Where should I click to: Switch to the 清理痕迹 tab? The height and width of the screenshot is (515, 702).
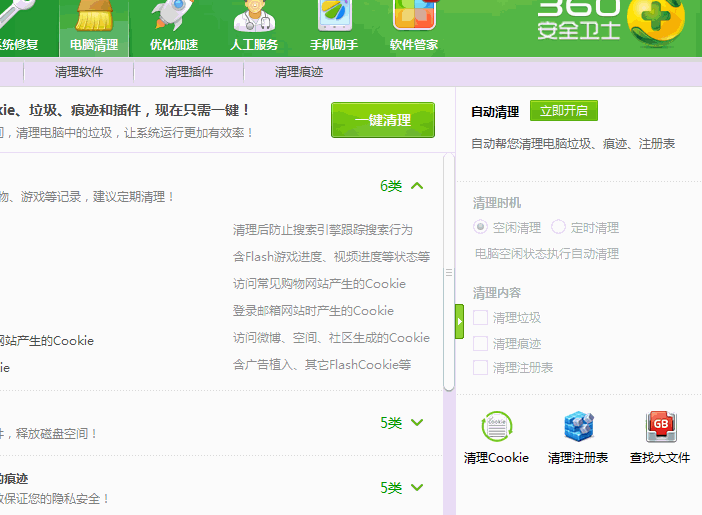[x=299, y=72]
